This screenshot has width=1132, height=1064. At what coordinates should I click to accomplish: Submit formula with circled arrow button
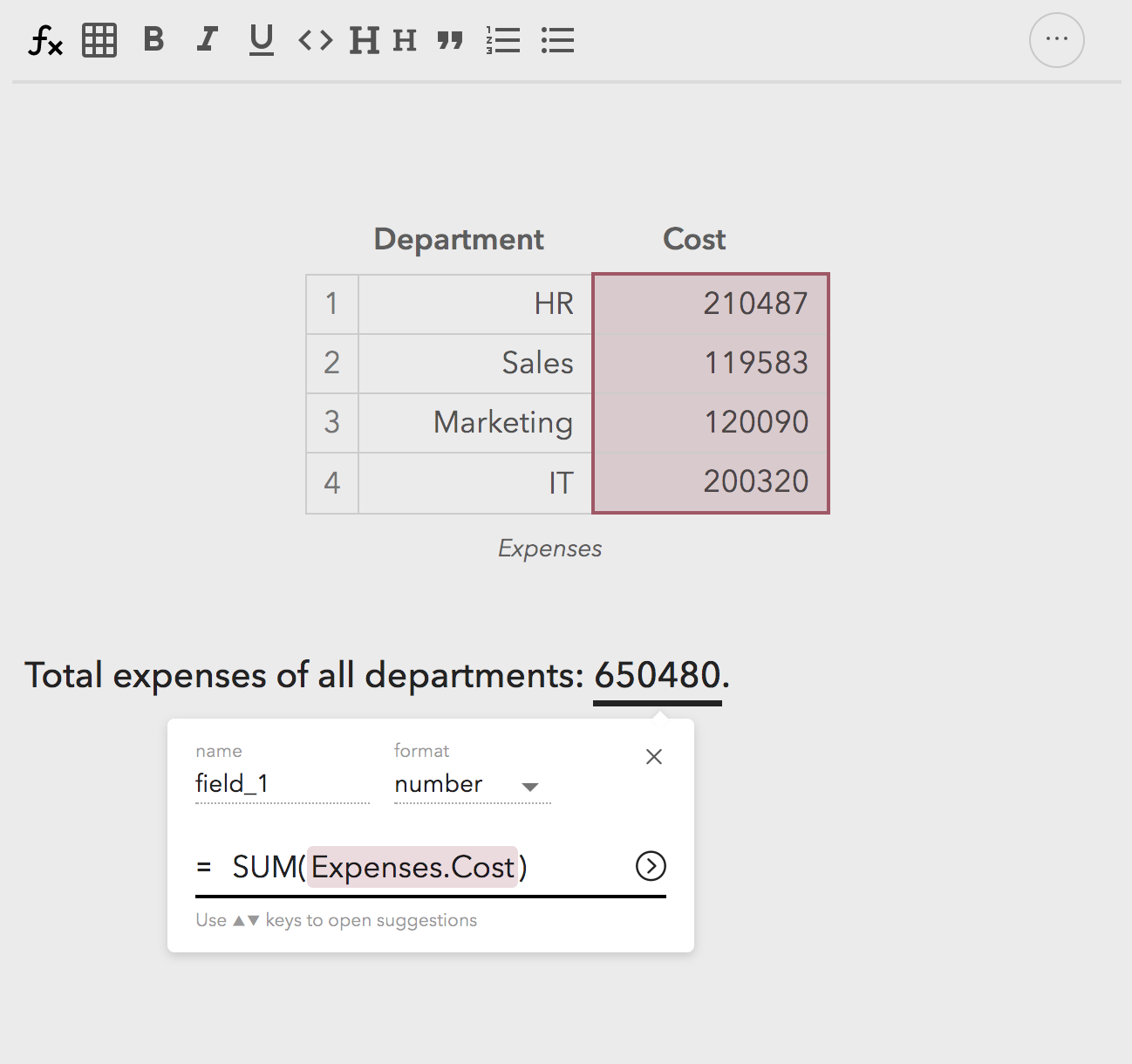651,866
